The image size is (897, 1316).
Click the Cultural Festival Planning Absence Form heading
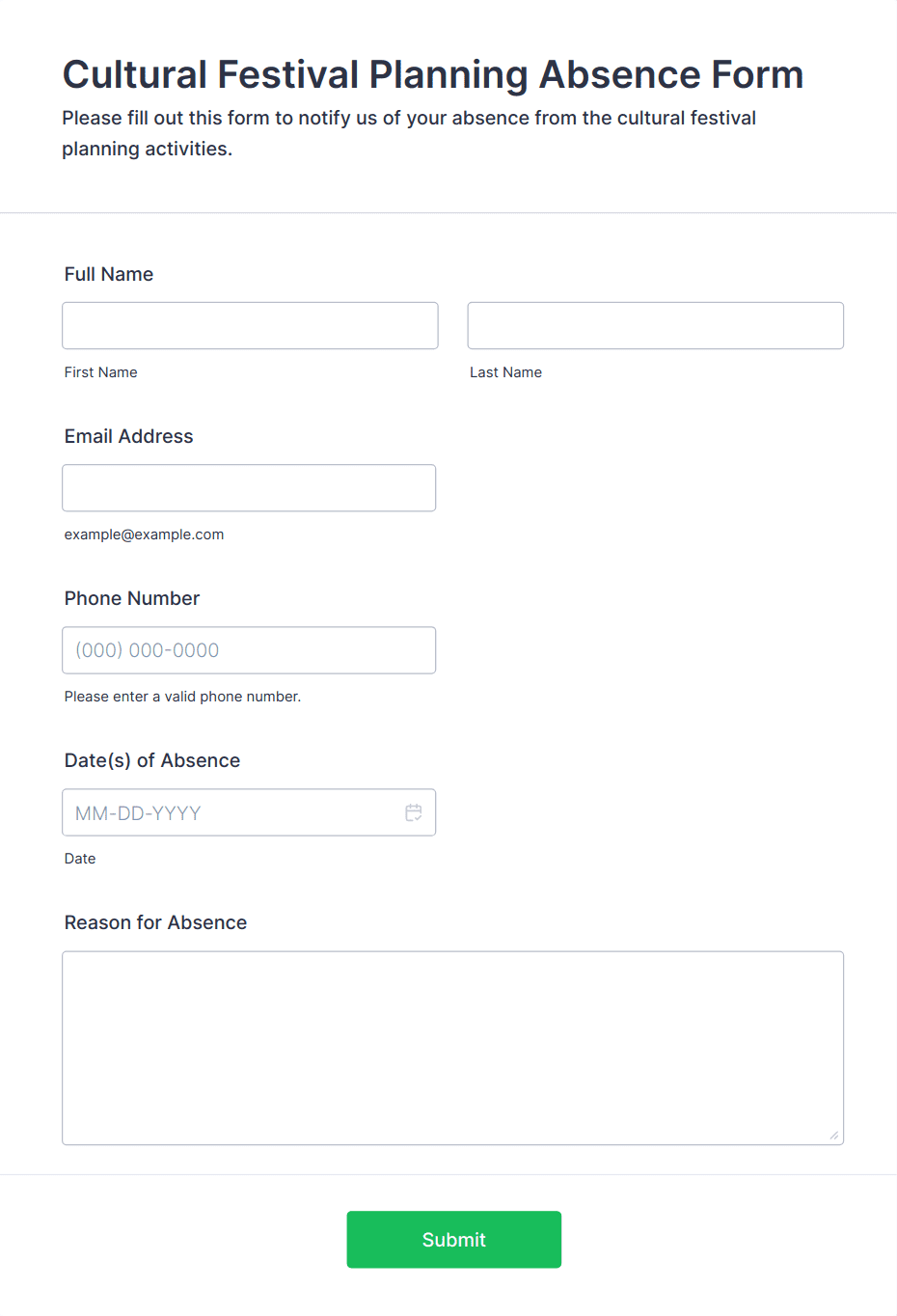[x=433, y=74]
